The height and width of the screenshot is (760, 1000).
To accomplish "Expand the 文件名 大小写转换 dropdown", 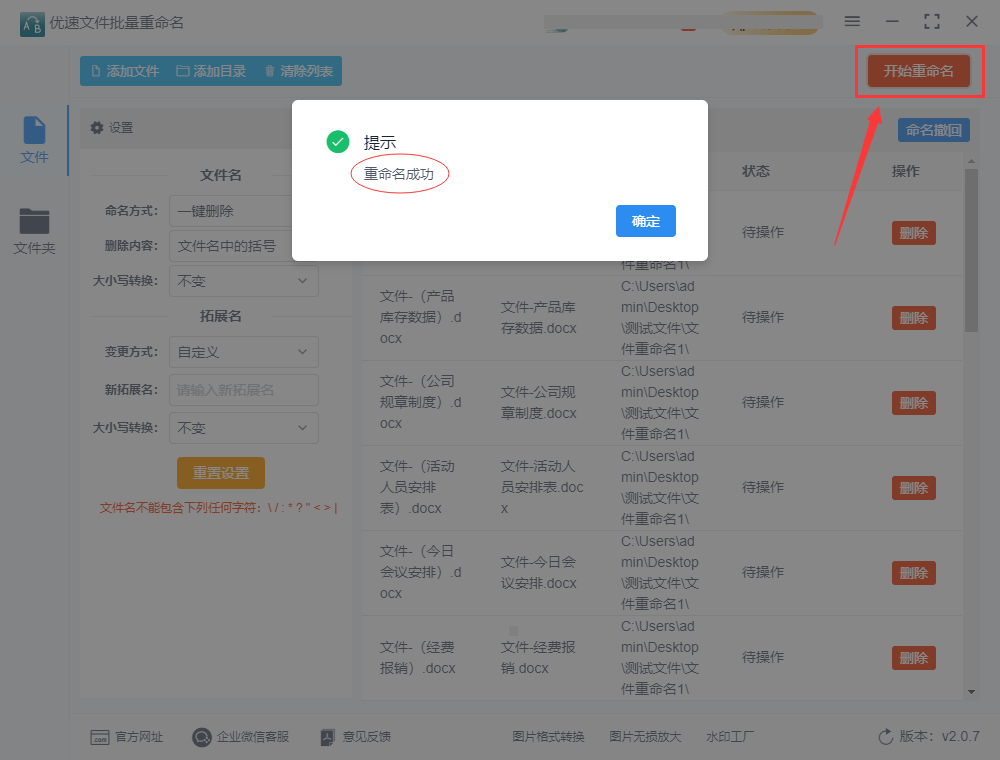I will pos(244,281).
